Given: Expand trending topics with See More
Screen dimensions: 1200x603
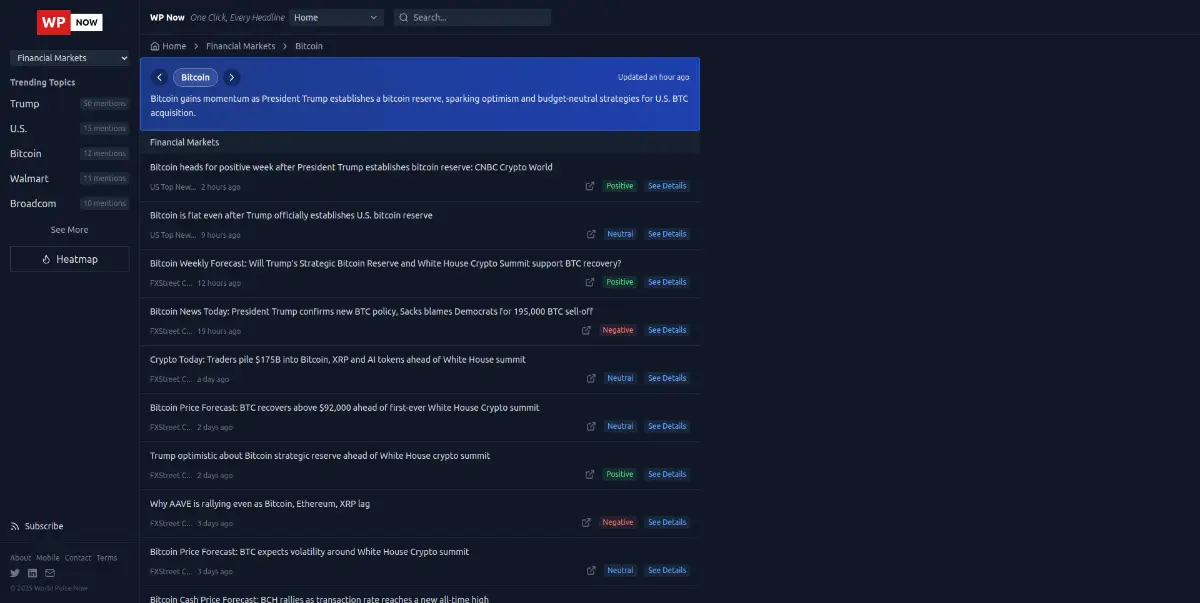Looking at the screenshot, I should pyautogui.click(x=69, y=230).
